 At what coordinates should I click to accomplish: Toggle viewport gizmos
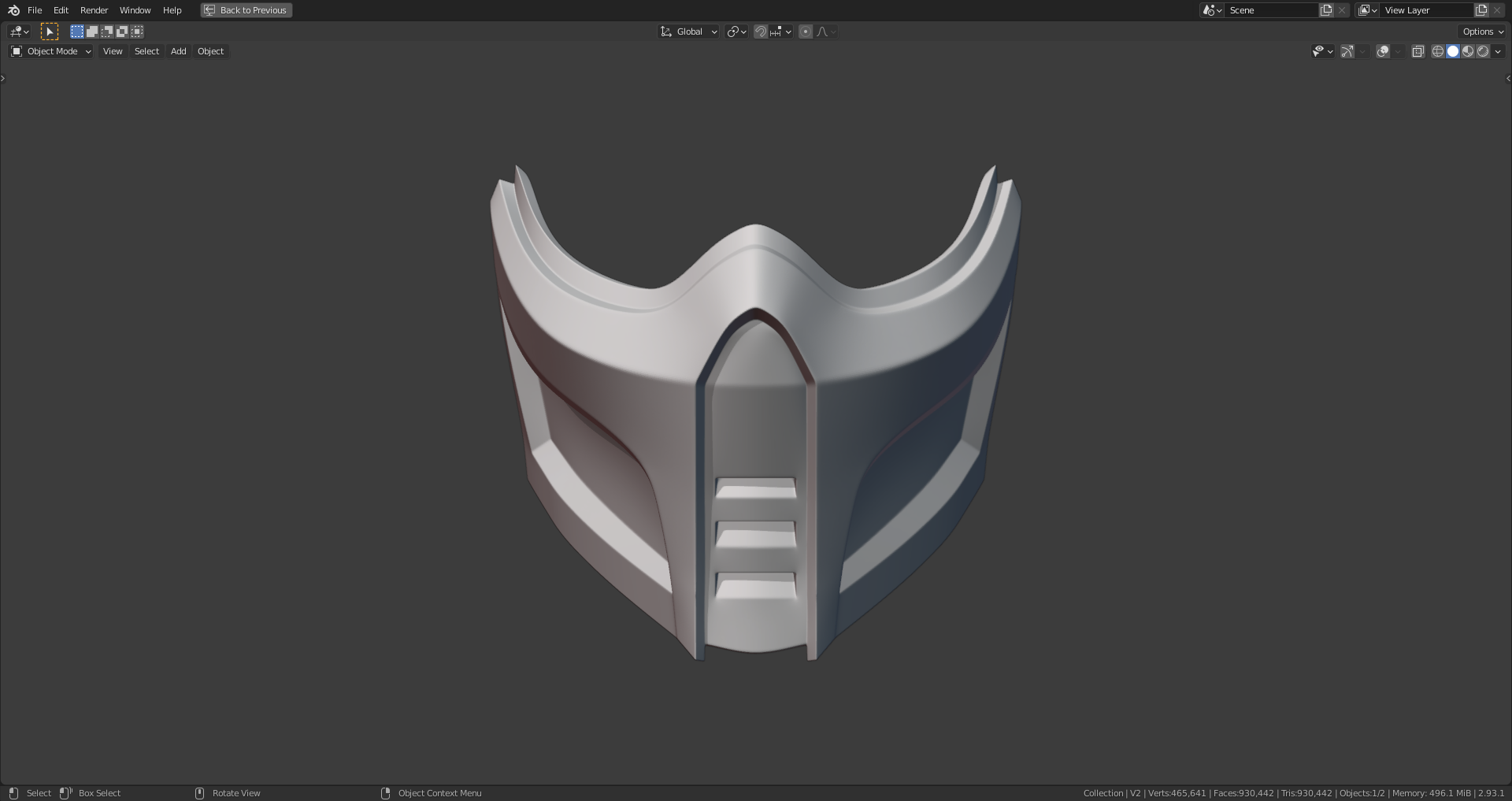[1347, 51]
